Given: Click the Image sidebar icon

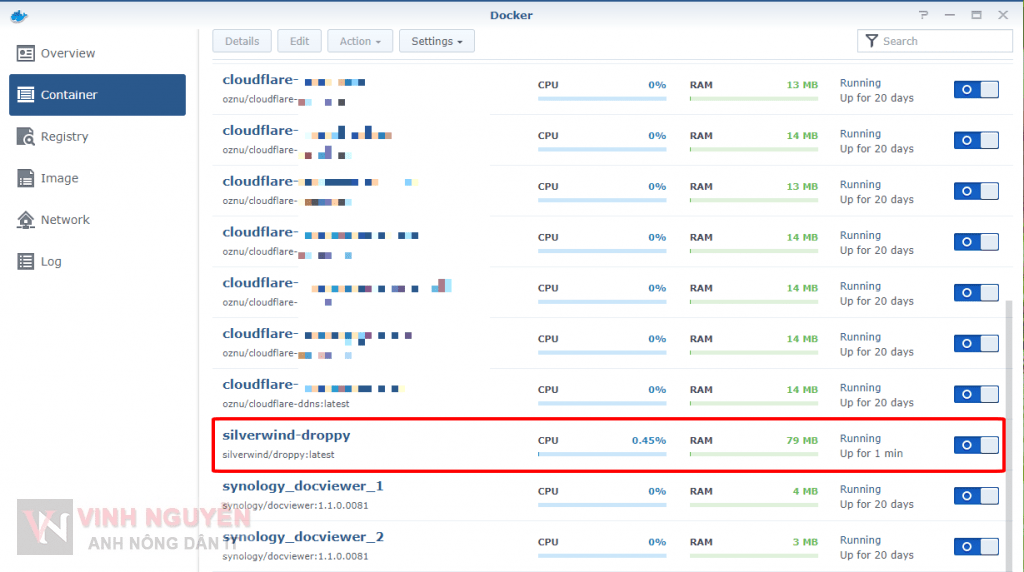Looking at the screenshot, I should coord(25,178).
